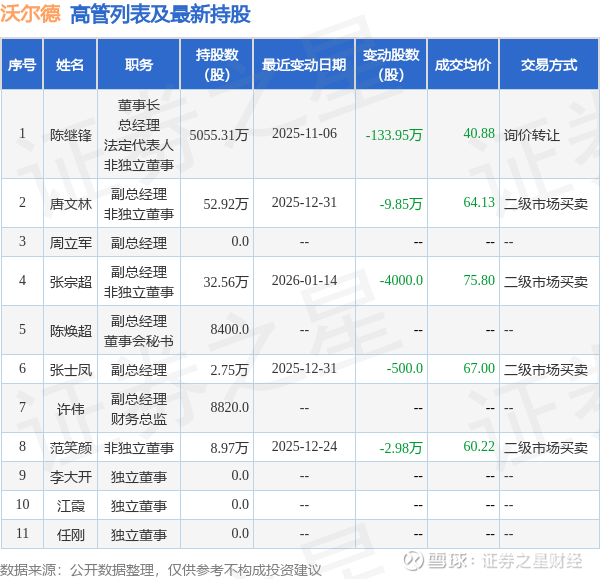Click the date 2026-01-14
The width and height of the screenshot is (600, 579).
[304, 281]
